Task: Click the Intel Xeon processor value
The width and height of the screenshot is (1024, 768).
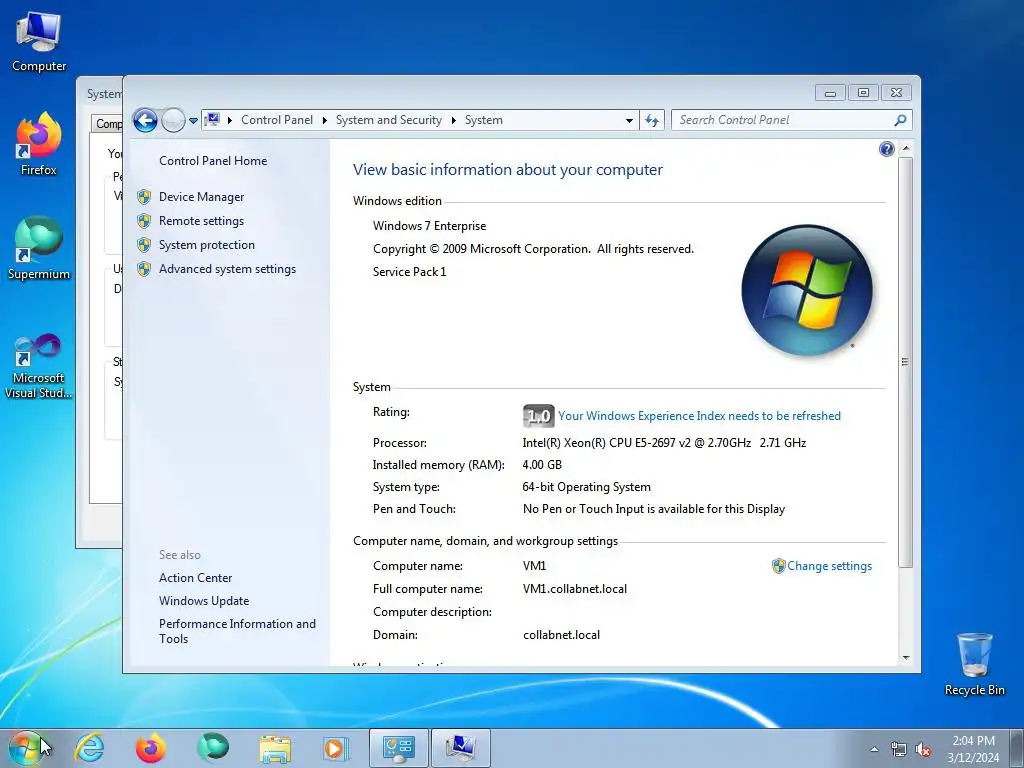Action: [x=664, y=443]
